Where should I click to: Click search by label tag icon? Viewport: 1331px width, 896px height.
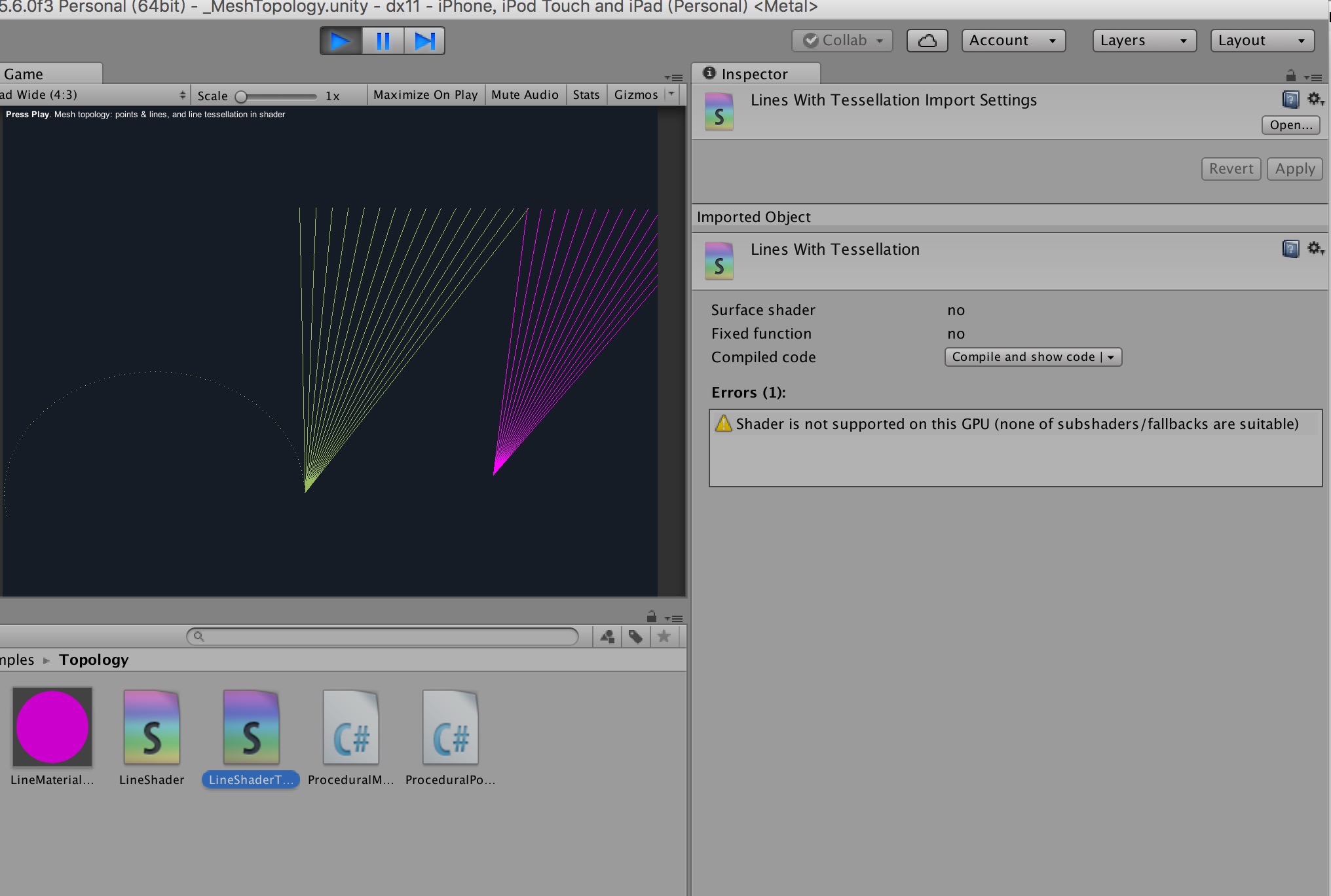point(635,636)
